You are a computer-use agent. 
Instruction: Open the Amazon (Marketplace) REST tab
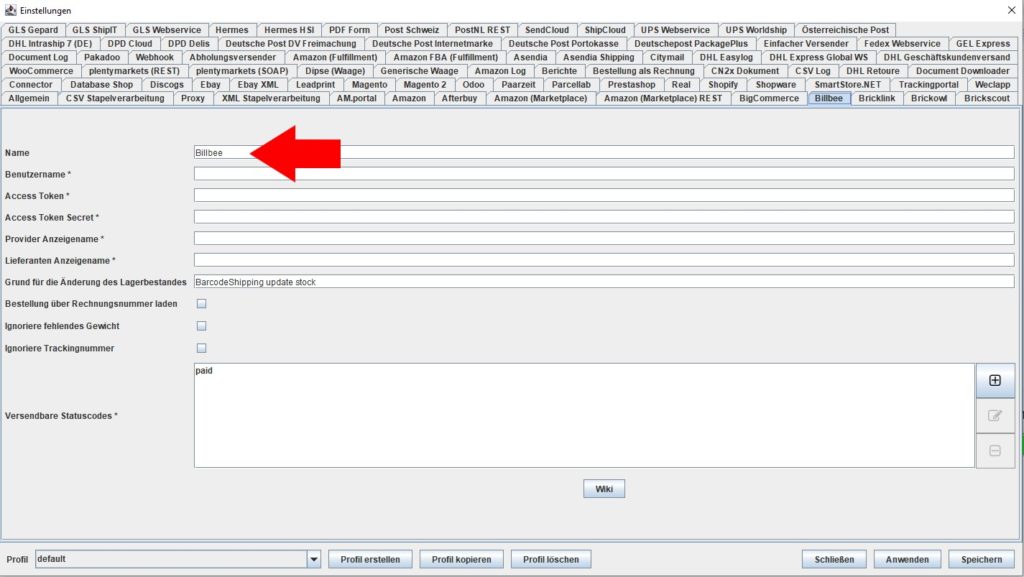coord(664,99)
